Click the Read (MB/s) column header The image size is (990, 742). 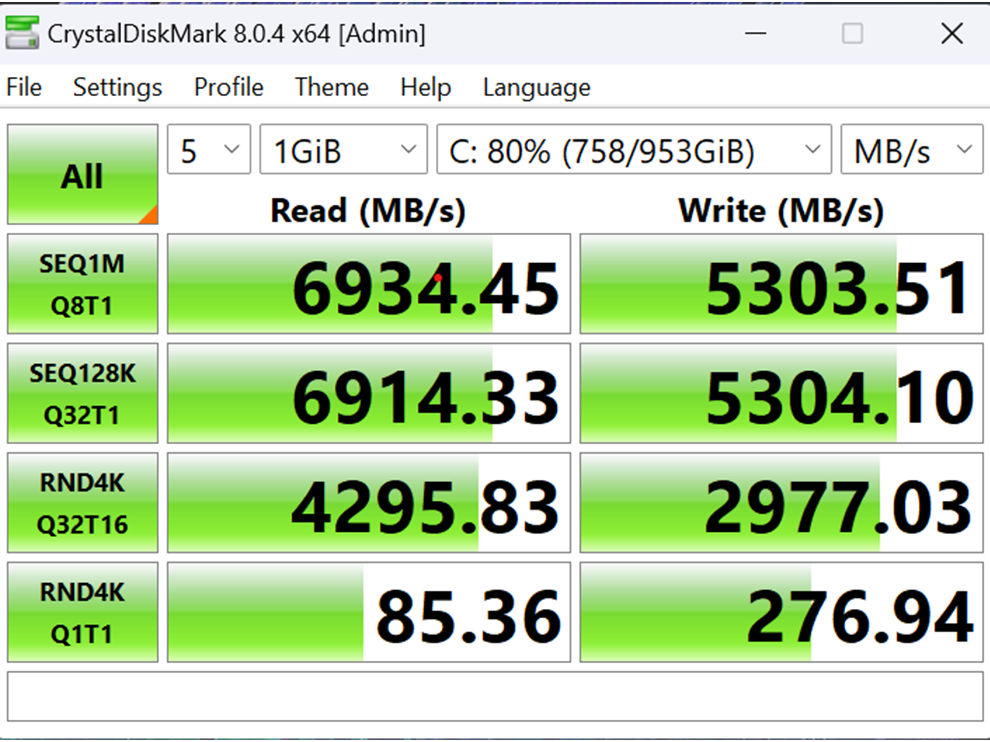pos(368,211)
